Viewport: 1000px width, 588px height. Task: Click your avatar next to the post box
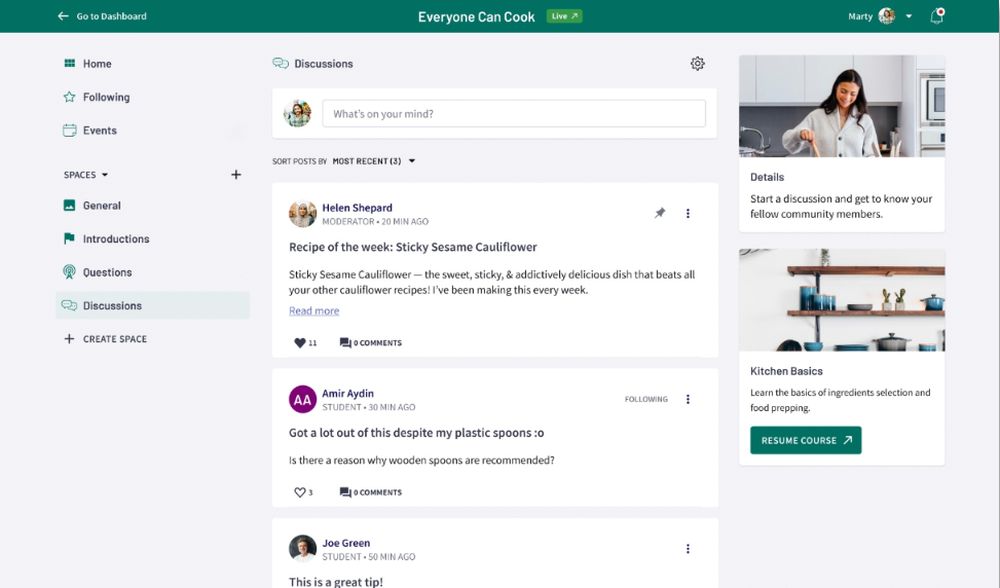pos(297,114)
